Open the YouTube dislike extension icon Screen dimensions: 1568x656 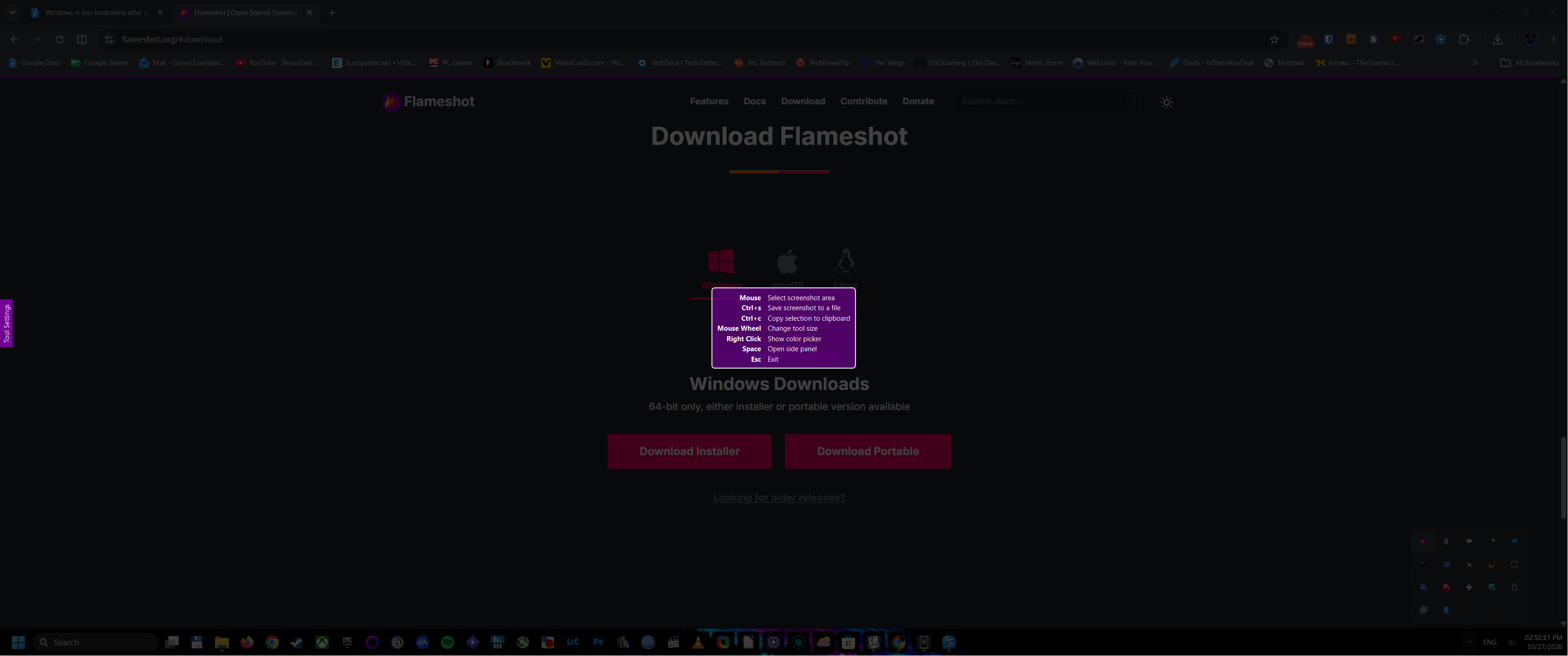coord(1396,40)
